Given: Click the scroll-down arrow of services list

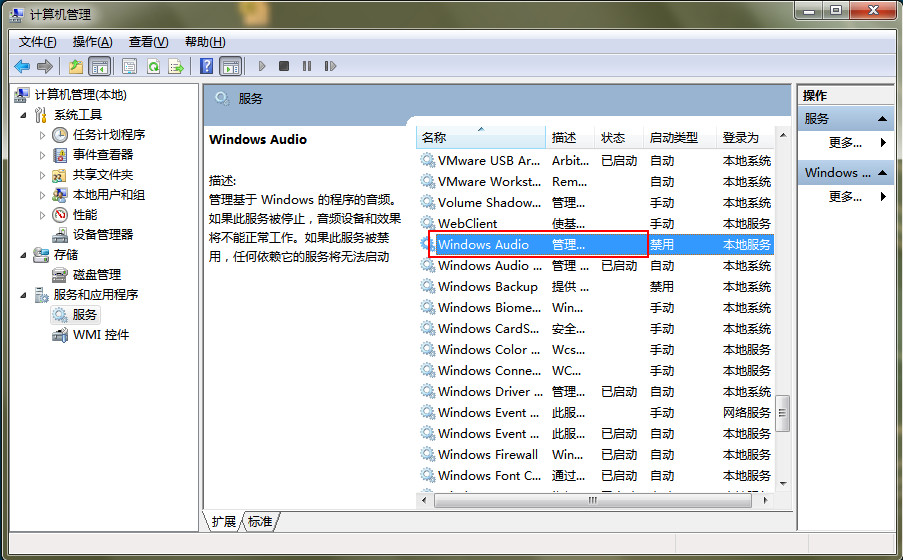Looking at the screenshot, I should coord(783,483).
